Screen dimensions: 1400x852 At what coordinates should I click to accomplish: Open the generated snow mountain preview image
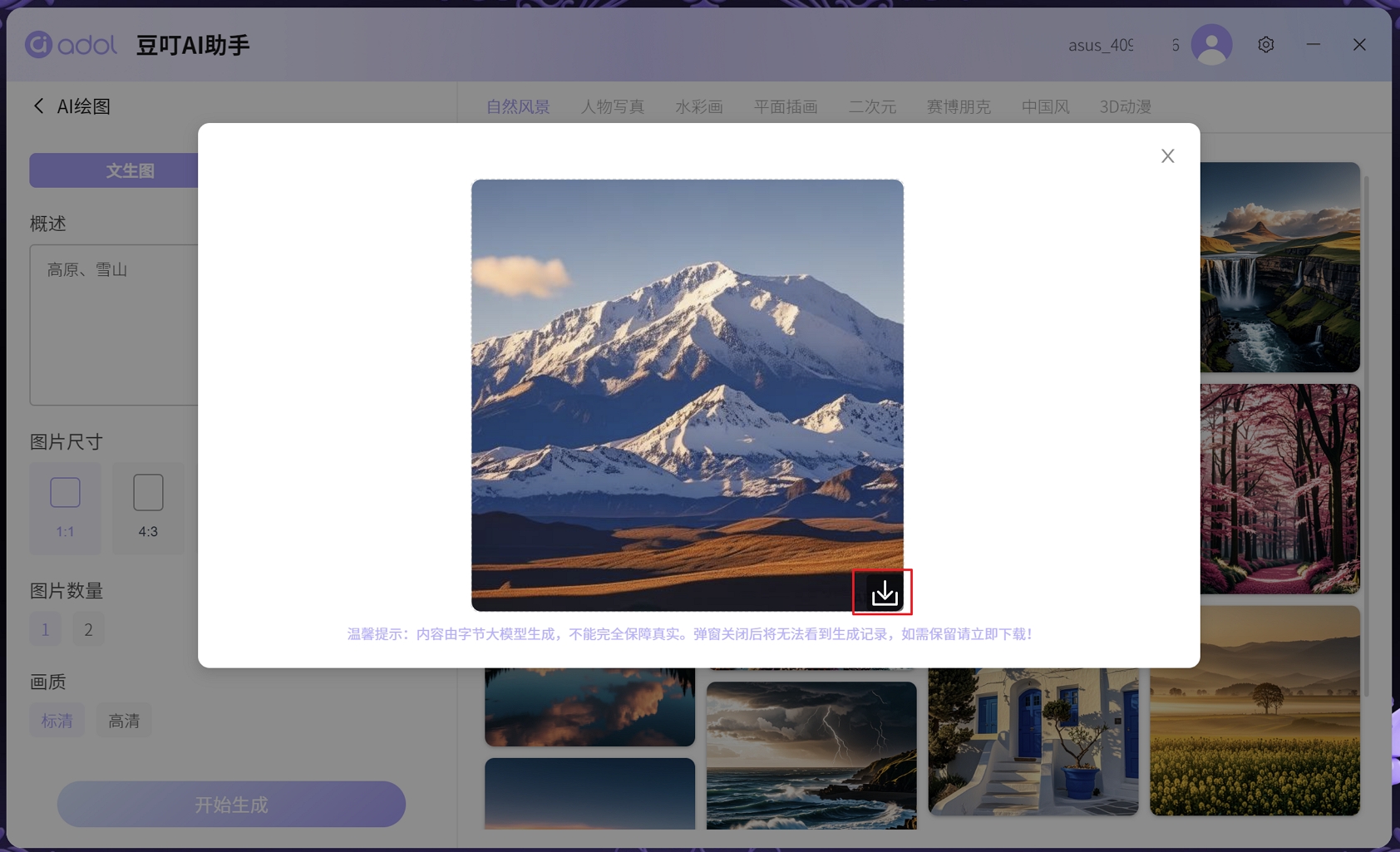tap(687, 395)
